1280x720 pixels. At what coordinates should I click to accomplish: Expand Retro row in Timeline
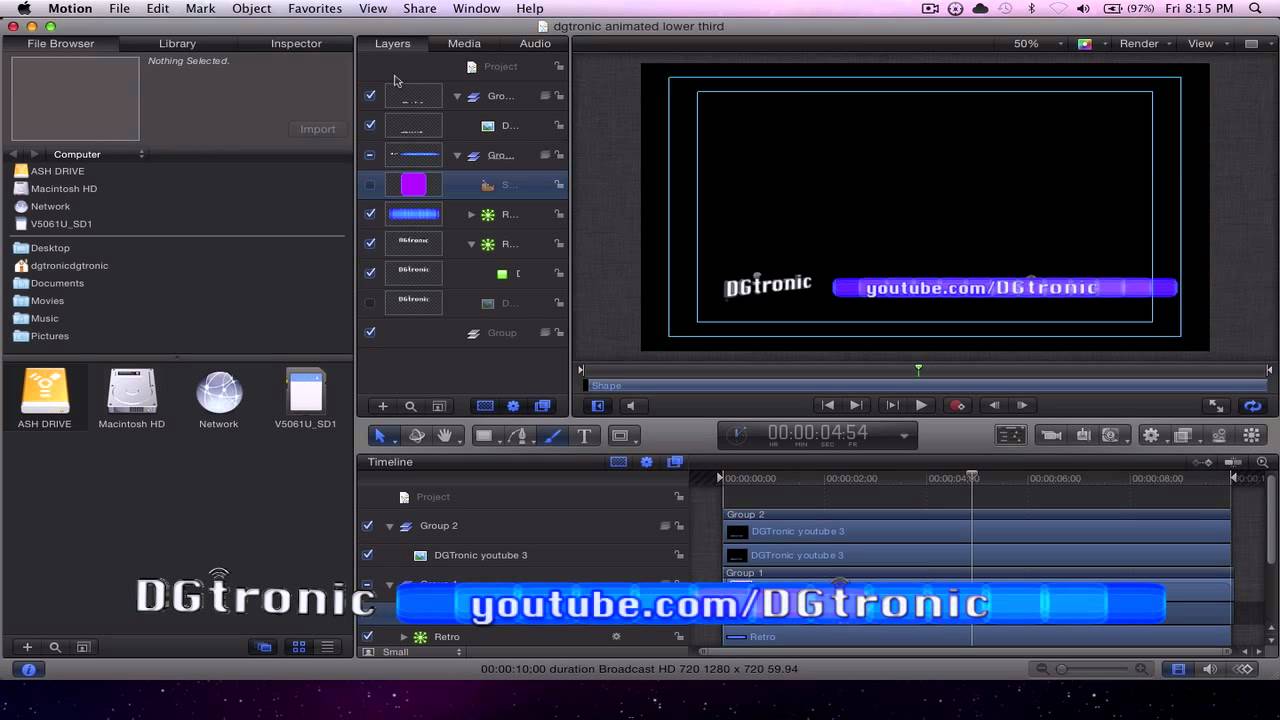pyautogui.click(x=404, y=637)
